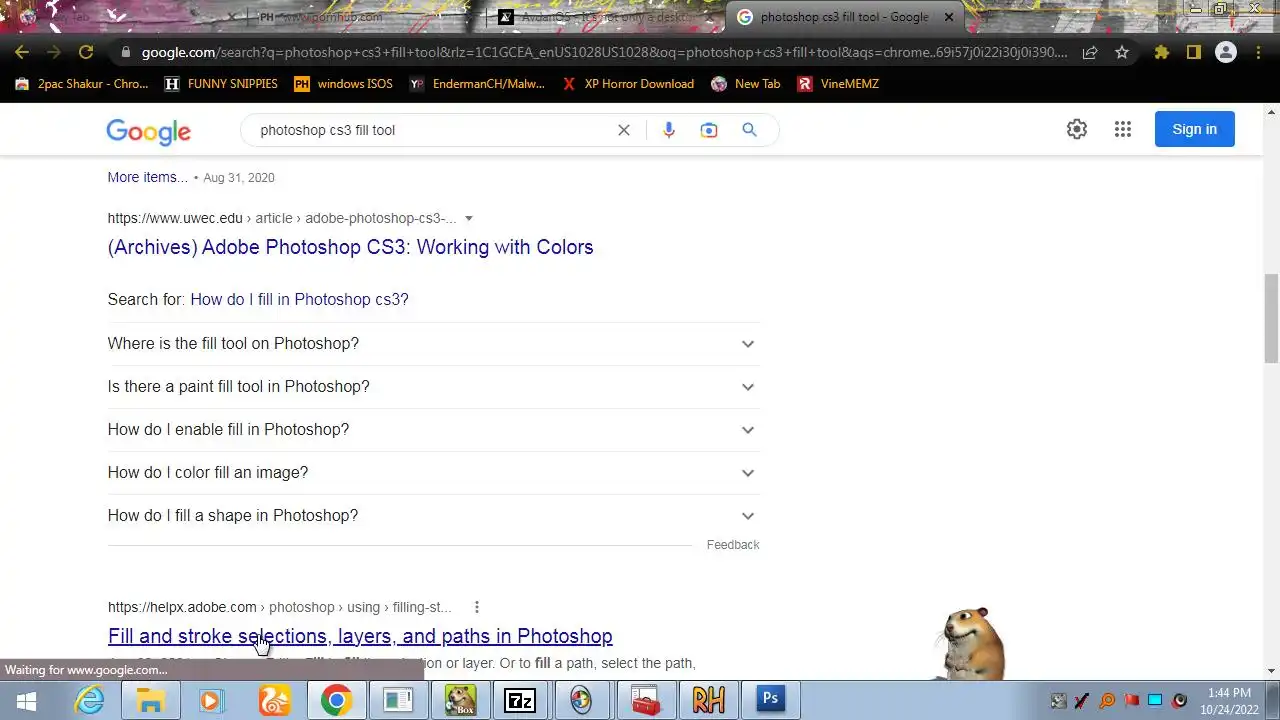Viewport: 1280px width, 720px height.
Task: Click the magnifier search button
Action: click(x=749, y=130)
